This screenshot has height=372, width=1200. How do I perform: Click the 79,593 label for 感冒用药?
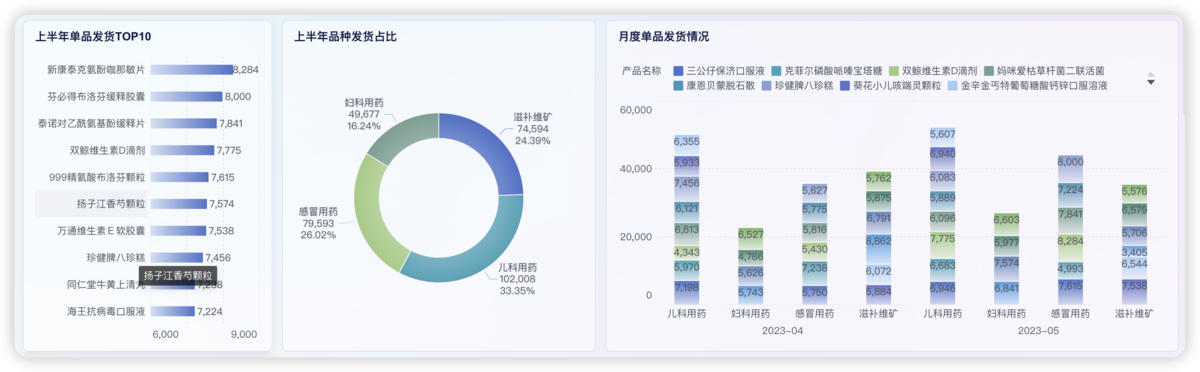319,224
